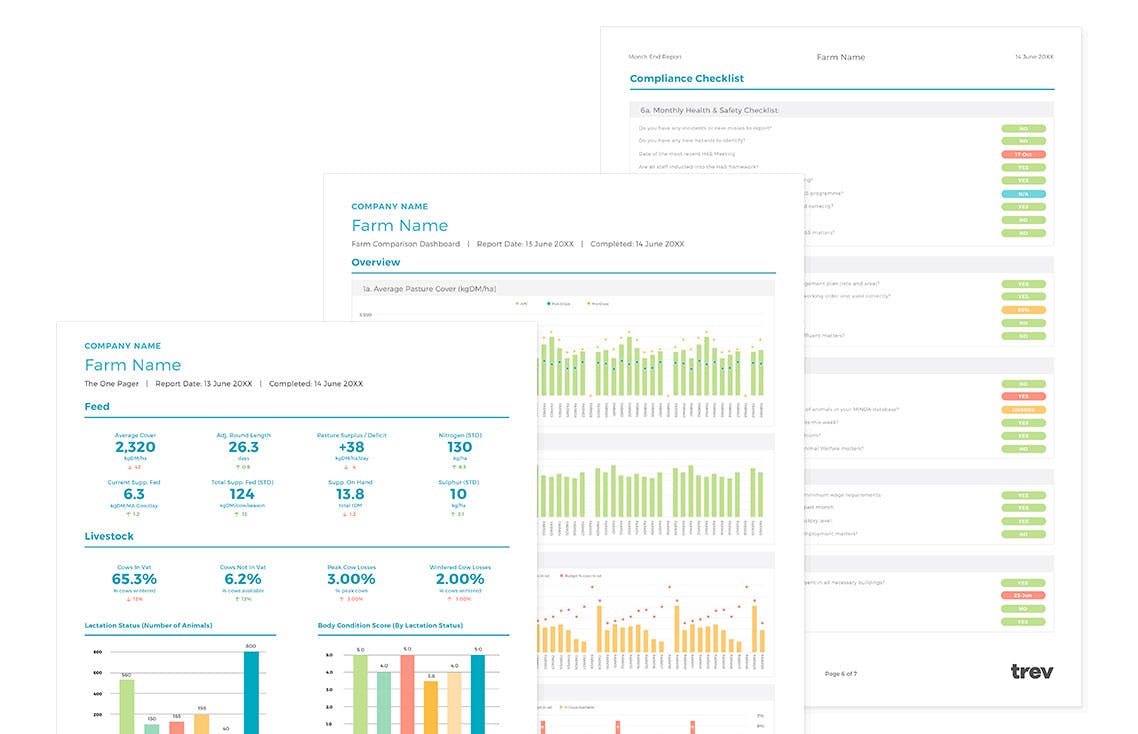Screen dimensions: 1138x734
Task: Click the Wintered Cow Losses value 2.00%
Action: (460, 579)
